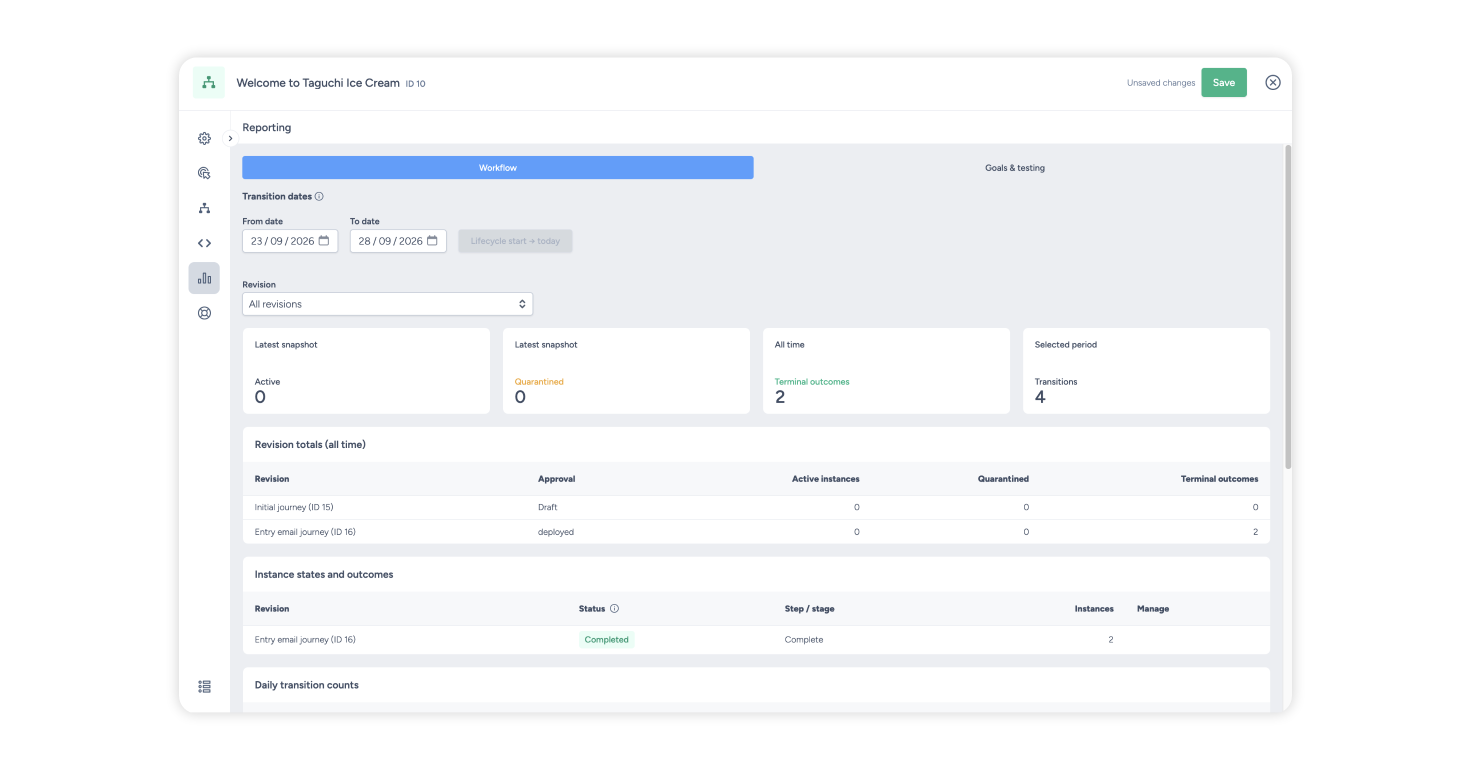Expand the sidebar with the chevron arrow
1471x771 pixels.
coord(230,139)
